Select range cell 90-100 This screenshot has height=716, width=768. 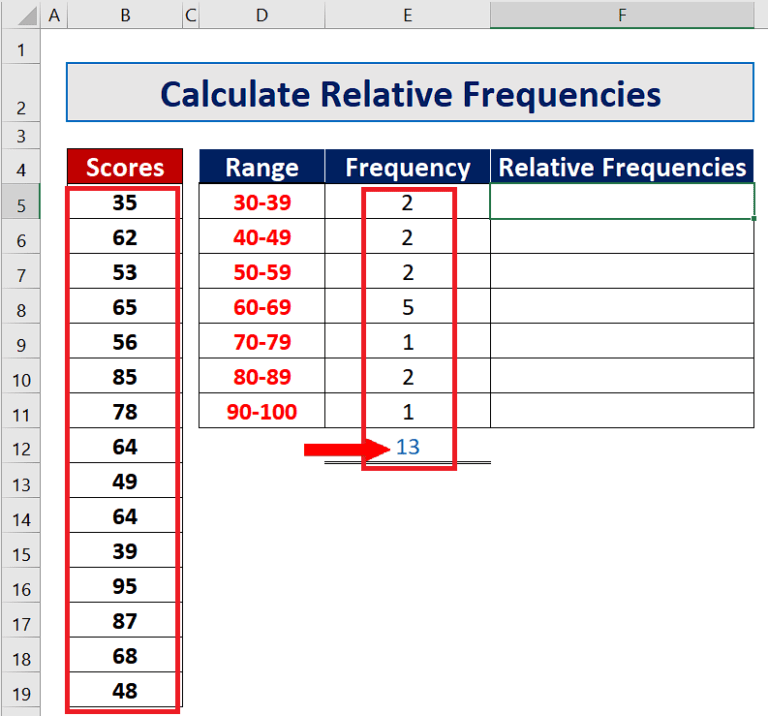[262, 410]
